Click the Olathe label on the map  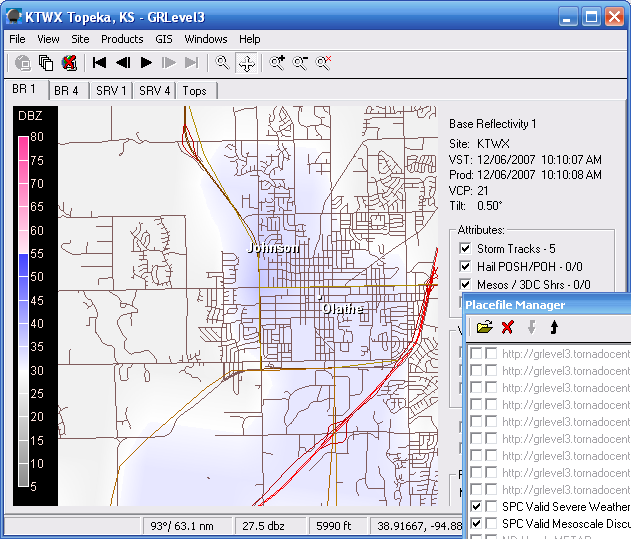(x=343, y=309)
